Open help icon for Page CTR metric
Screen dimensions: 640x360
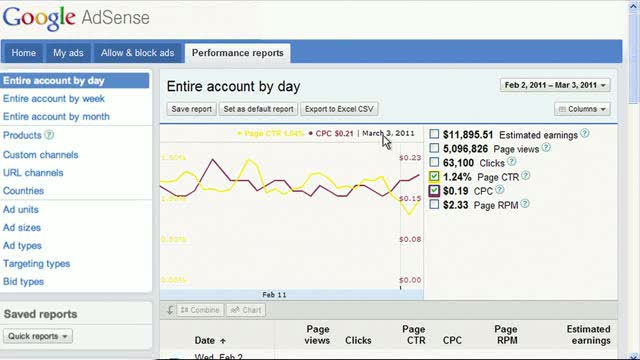point(526,176)
